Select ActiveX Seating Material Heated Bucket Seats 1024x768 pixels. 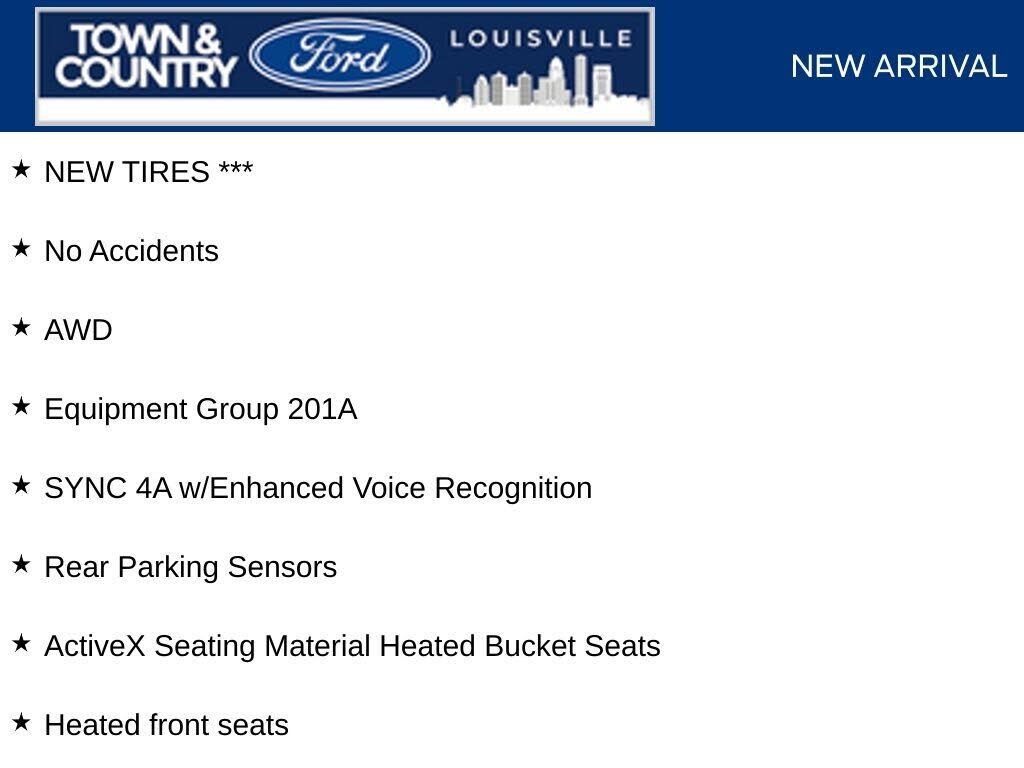tap(353, 647)
